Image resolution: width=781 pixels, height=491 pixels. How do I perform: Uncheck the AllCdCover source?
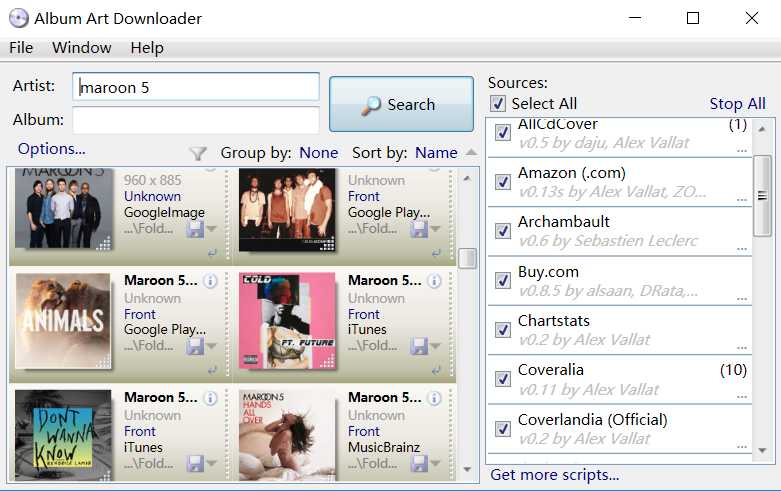[x=503, y=132]
